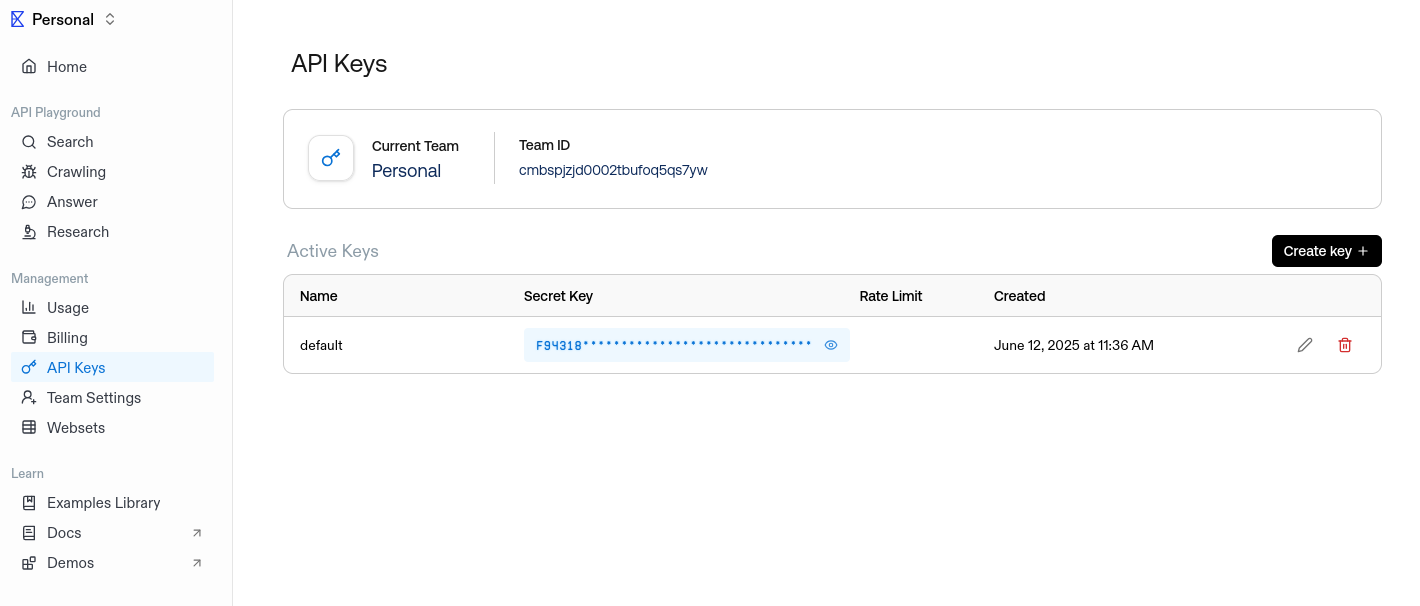Click the Create key button

click(1326, 251)
